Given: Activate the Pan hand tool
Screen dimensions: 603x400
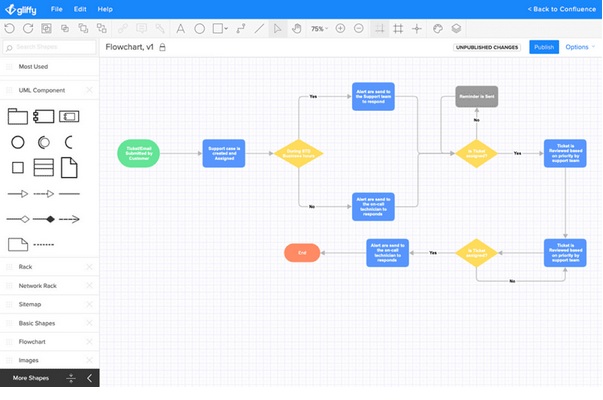Looking at the screenshot, I should tap(297, 28).
